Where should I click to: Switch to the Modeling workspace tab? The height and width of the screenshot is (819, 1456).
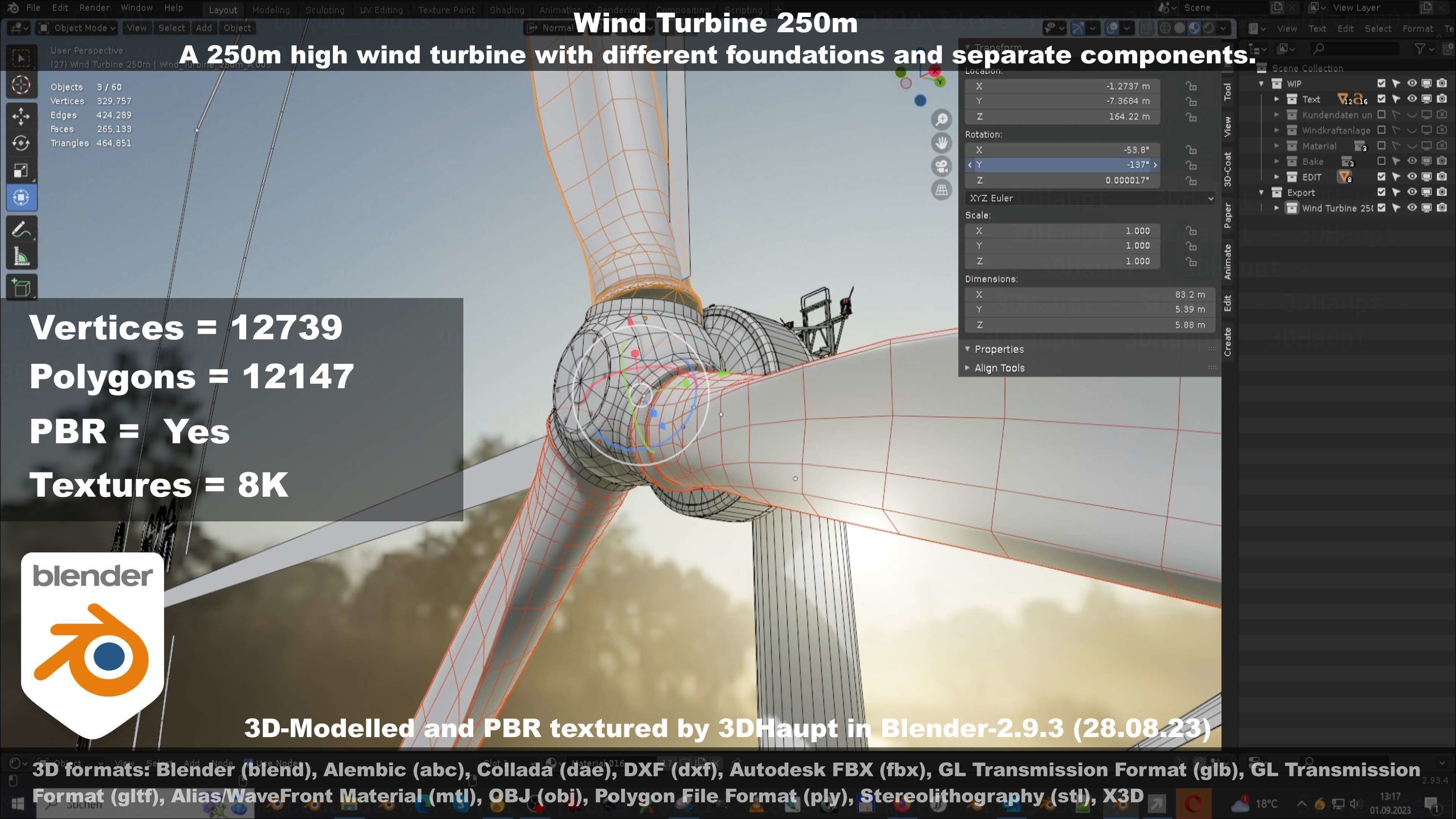tap(271, 10)
